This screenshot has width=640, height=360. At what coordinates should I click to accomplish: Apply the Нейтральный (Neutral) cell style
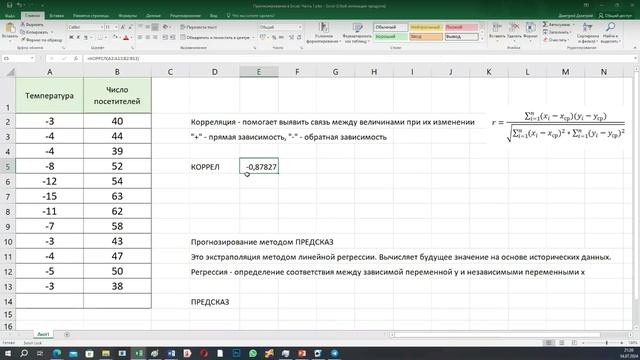(426, 27)
